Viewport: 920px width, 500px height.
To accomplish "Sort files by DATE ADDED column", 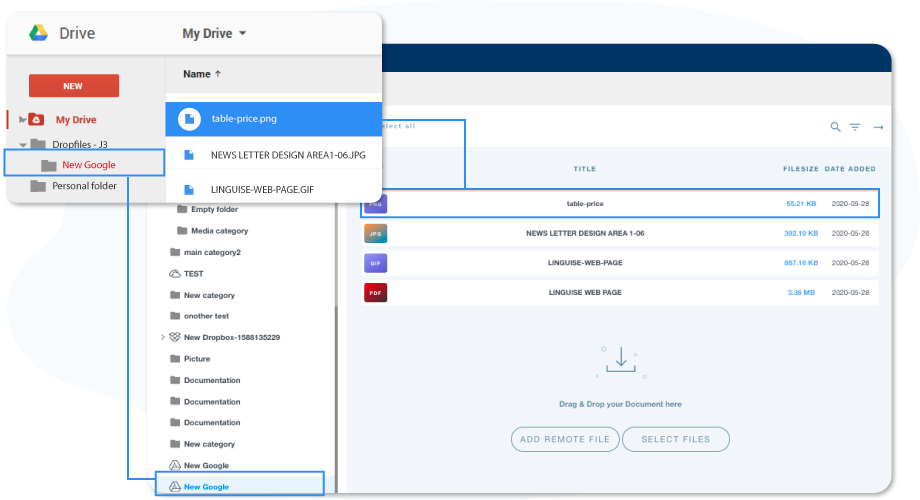I will 850,169.
